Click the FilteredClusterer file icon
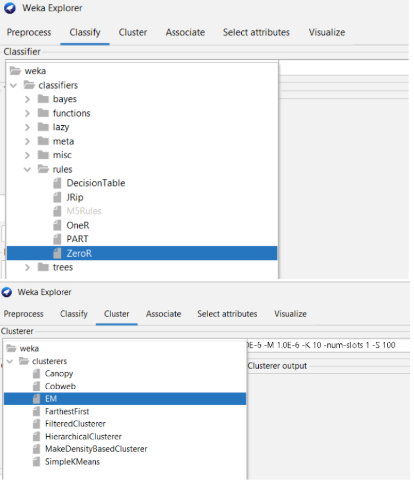 (36, 424)
